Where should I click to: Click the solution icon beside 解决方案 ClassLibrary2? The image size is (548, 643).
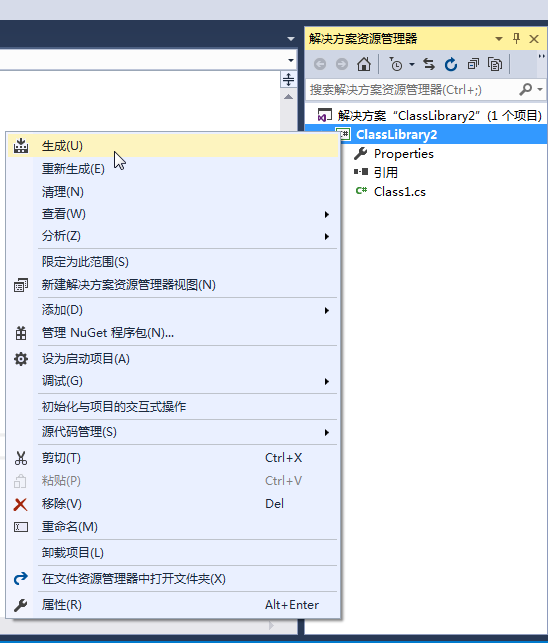pos(324,115)
